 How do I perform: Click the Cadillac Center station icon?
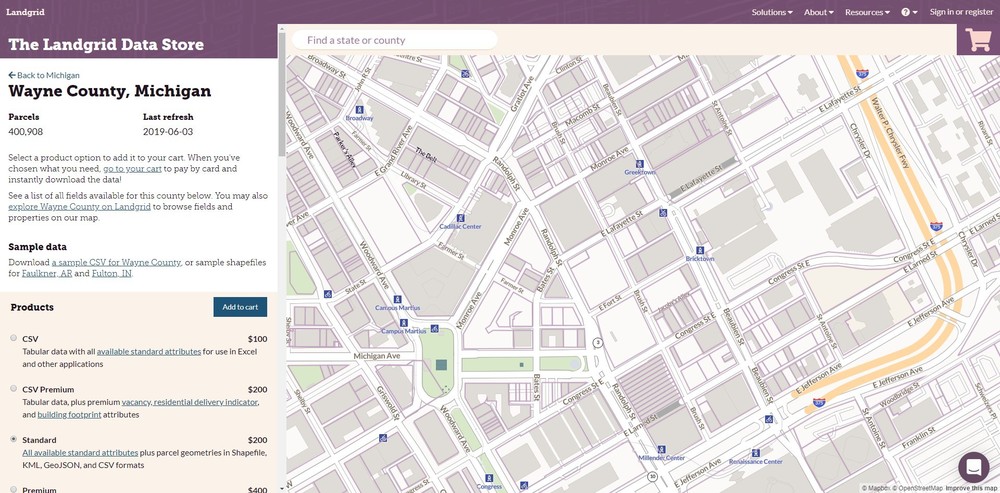(x=460, y=218)
